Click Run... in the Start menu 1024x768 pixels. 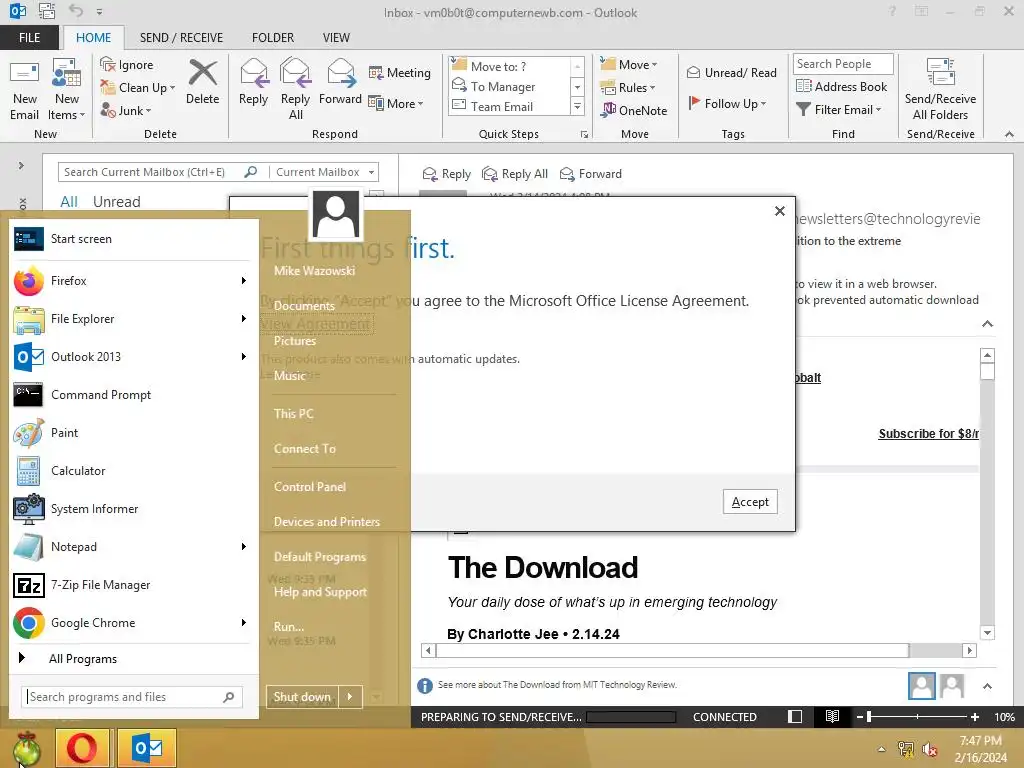click(289, 627)
